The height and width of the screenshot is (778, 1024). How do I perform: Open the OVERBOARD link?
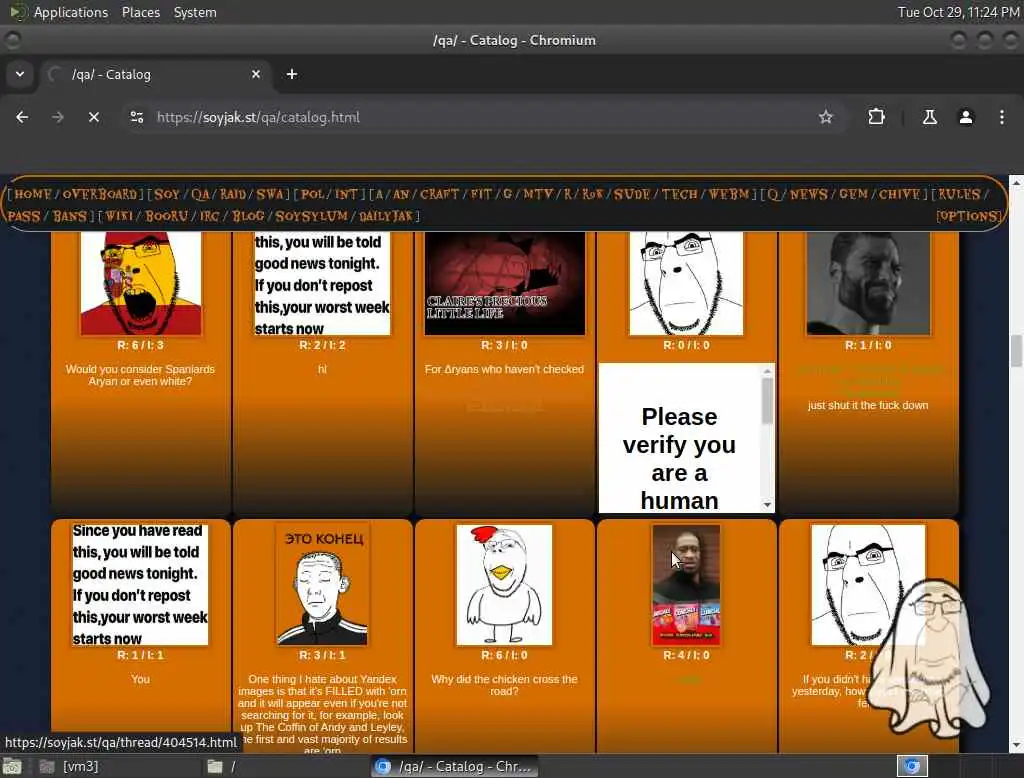click(x=99, y=194)
